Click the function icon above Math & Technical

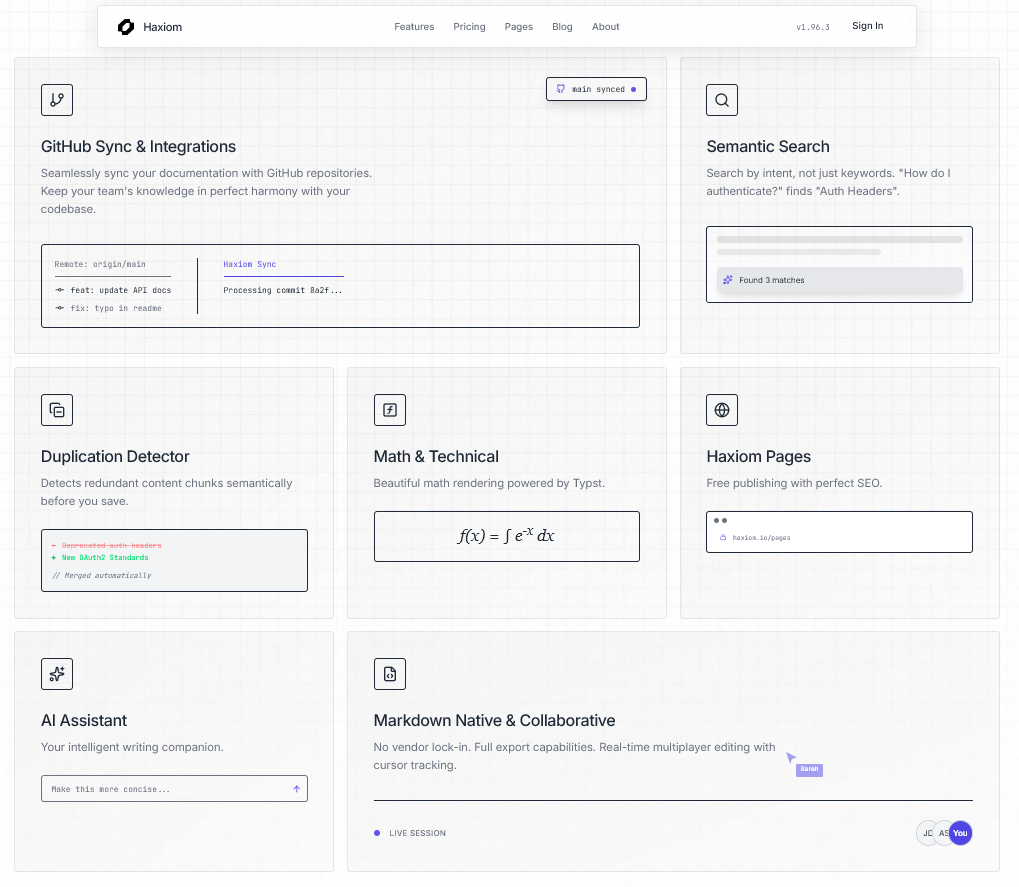point(389,409)
